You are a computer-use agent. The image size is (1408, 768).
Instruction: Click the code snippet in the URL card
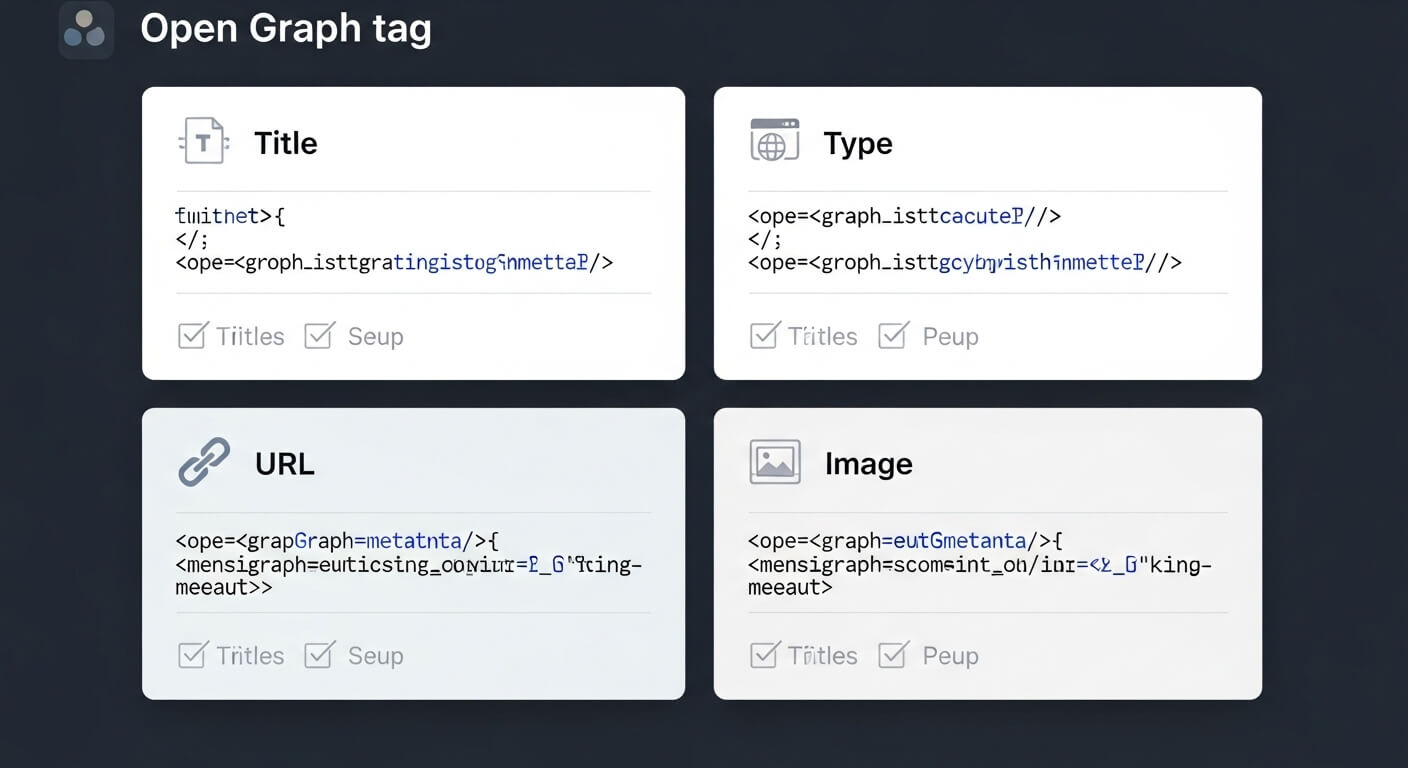409,564
